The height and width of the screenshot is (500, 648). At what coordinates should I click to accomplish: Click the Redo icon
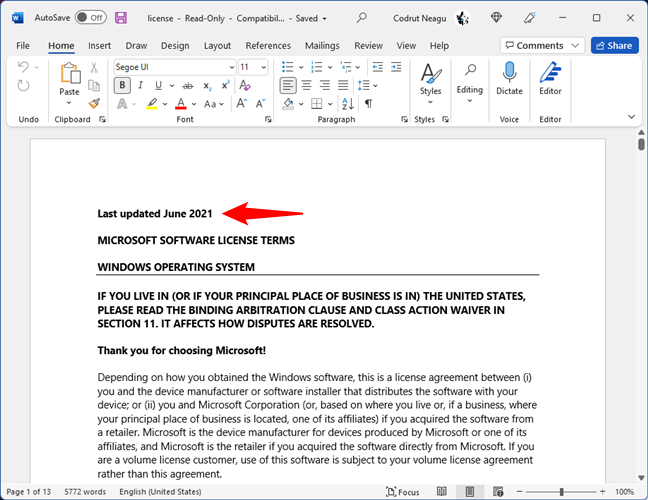coord(23,86)
